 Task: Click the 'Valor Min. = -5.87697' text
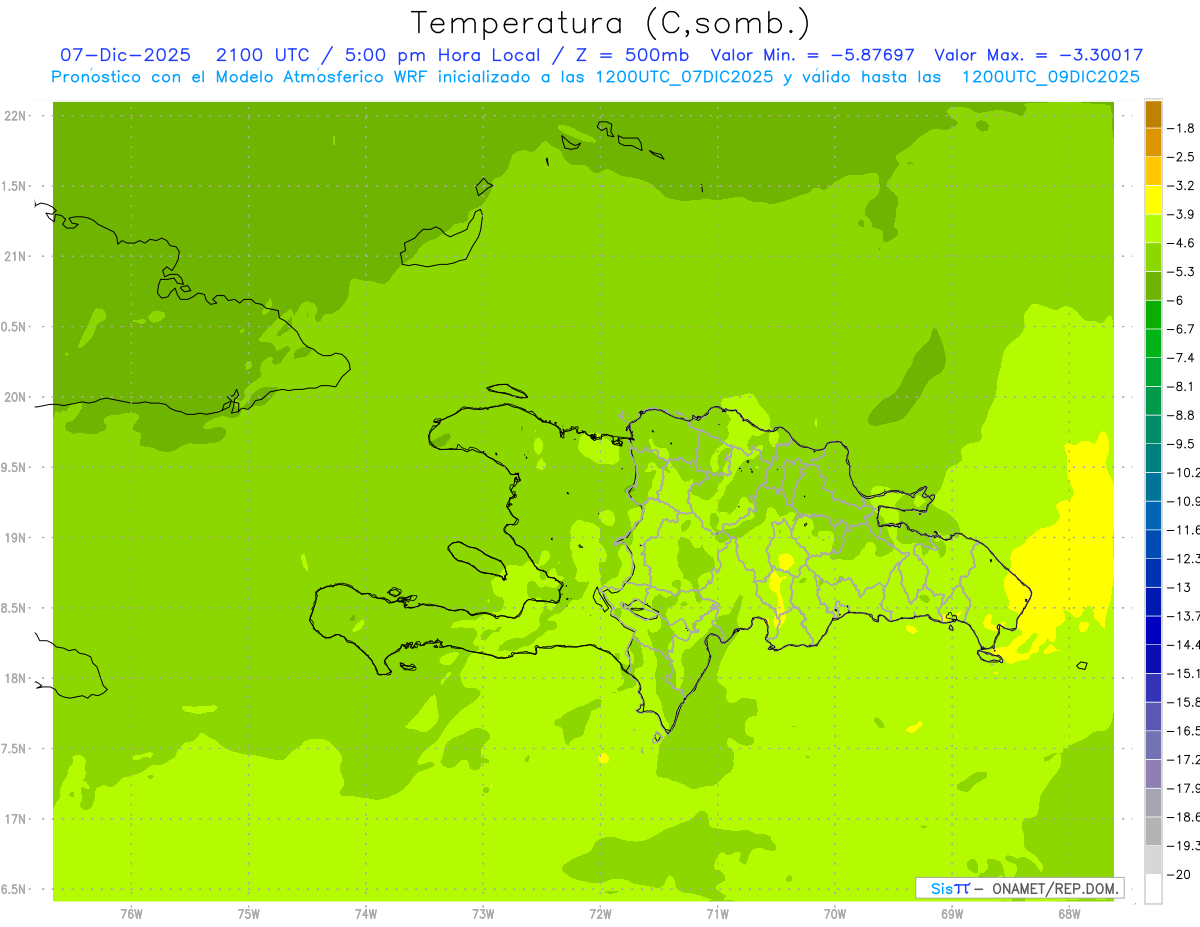[x=813, y=55]
